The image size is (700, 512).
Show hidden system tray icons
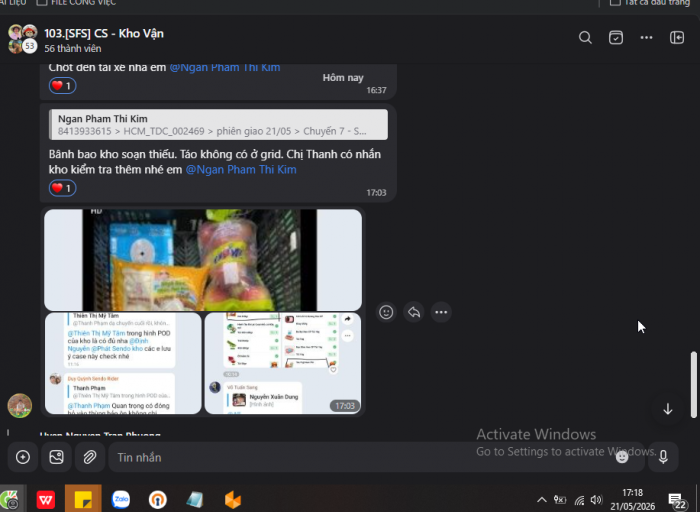pos(542,500)
